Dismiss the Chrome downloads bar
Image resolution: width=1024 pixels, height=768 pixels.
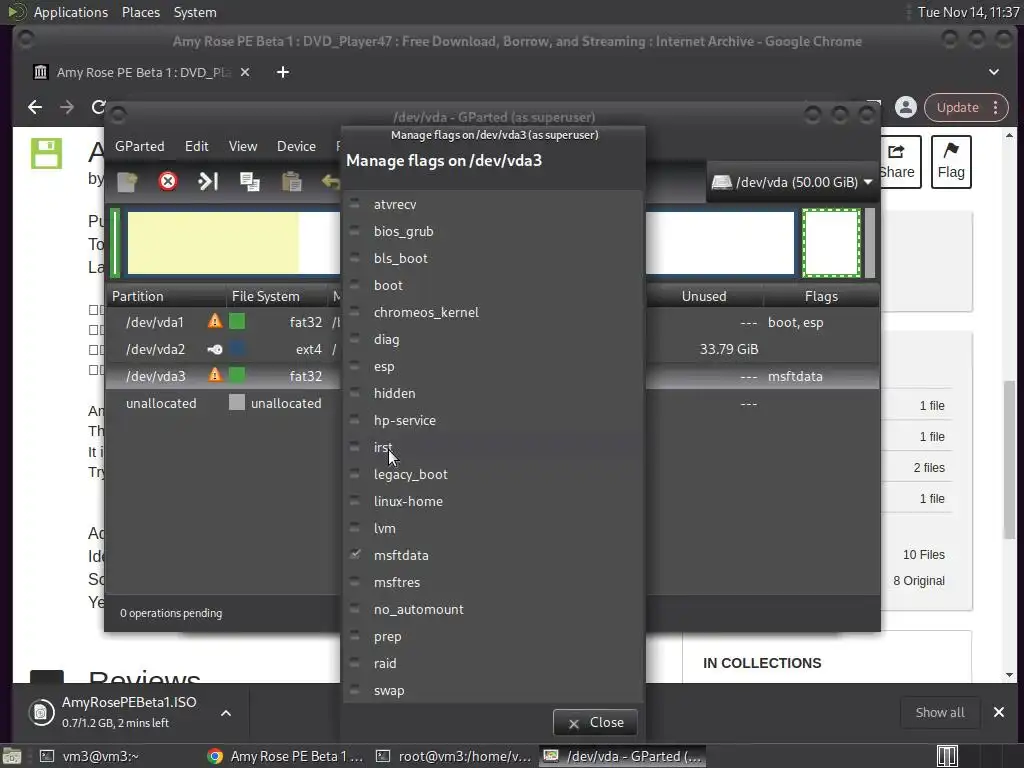coord(999,712)
